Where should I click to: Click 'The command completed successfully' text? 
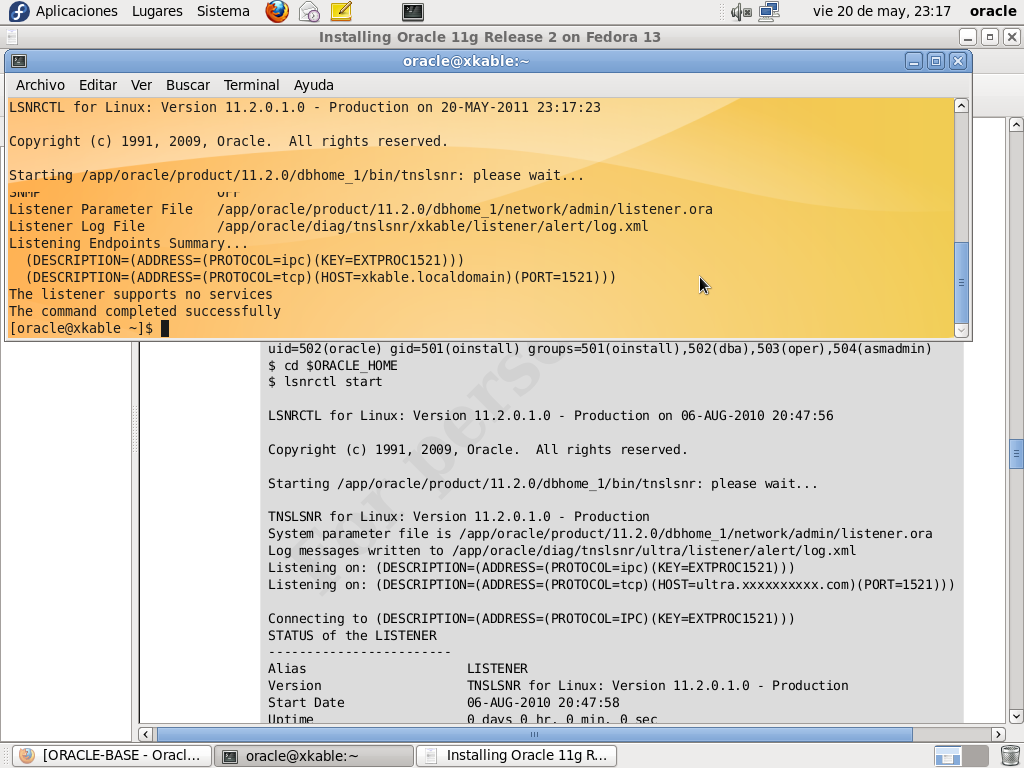[x=144, y=312]
